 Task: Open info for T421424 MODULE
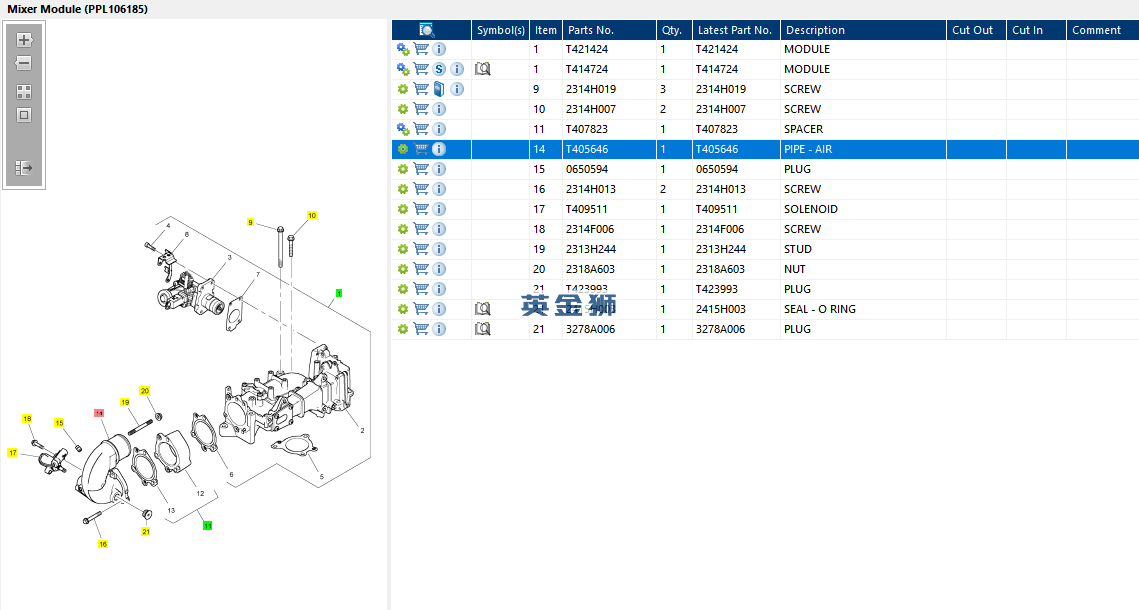[x=439, y=49]
